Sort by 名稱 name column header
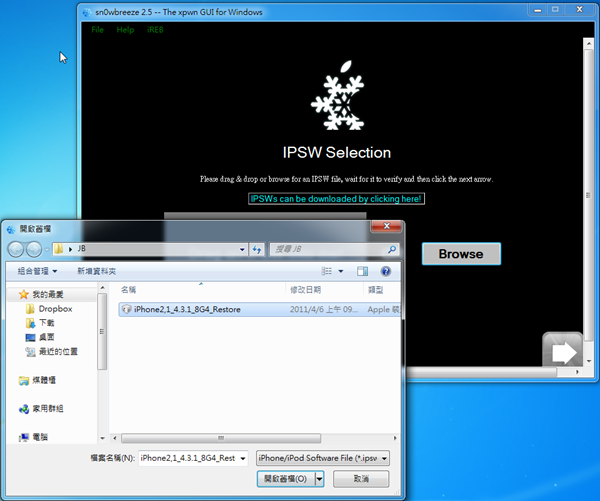This screenshot has width=600, height=501. coord(128,290)
